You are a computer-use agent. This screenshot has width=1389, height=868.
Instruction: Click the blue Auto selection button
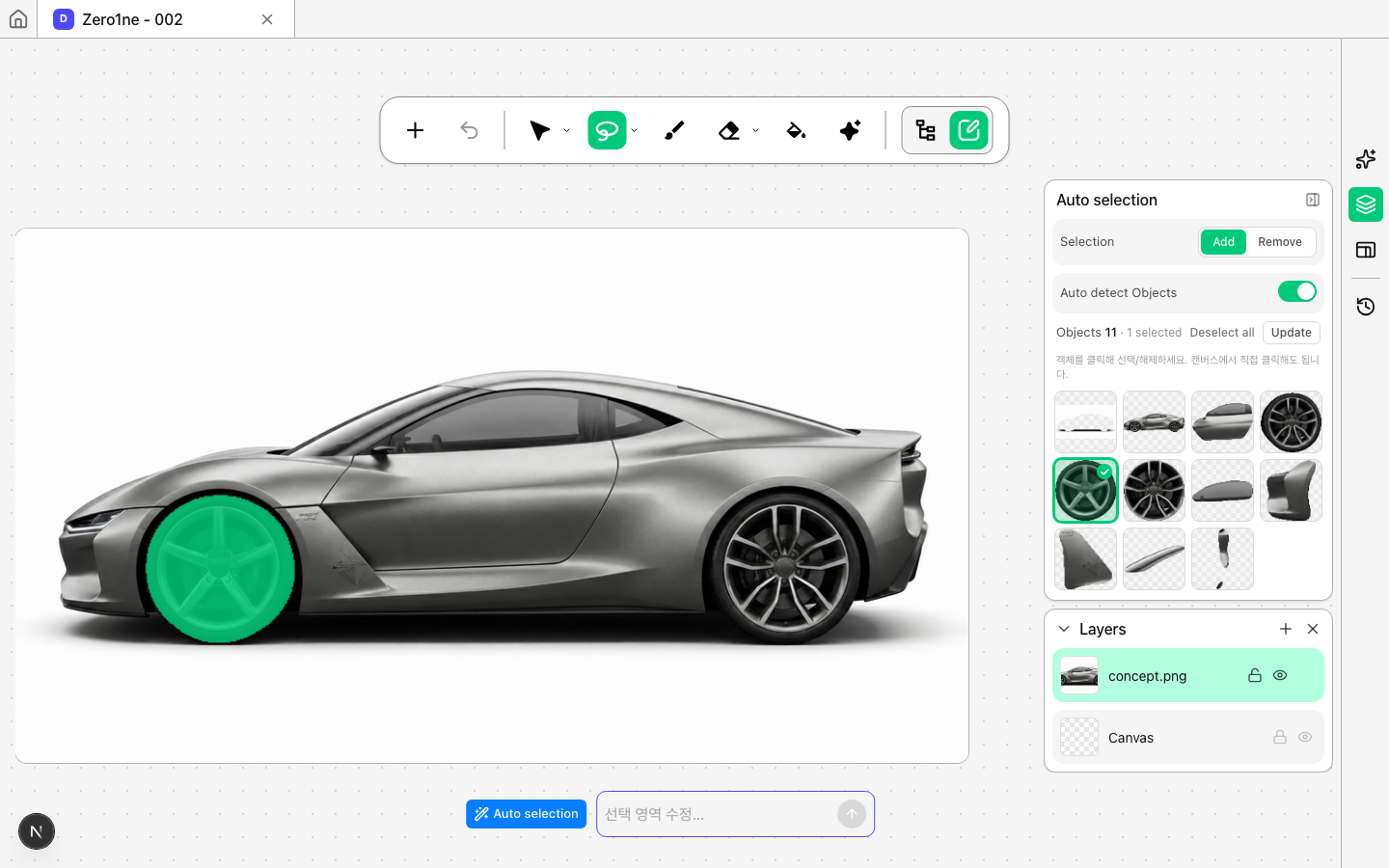tap(526, 814)
